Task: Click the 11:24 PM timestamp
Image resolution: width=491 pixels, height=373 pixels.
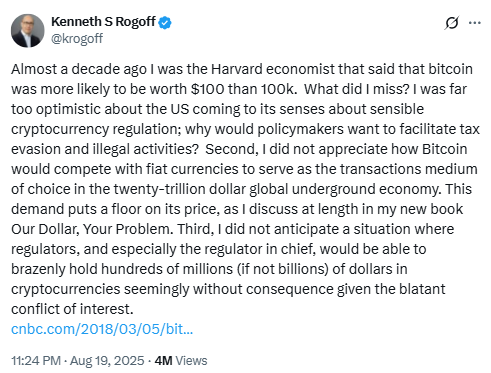Action: point(36,361)
